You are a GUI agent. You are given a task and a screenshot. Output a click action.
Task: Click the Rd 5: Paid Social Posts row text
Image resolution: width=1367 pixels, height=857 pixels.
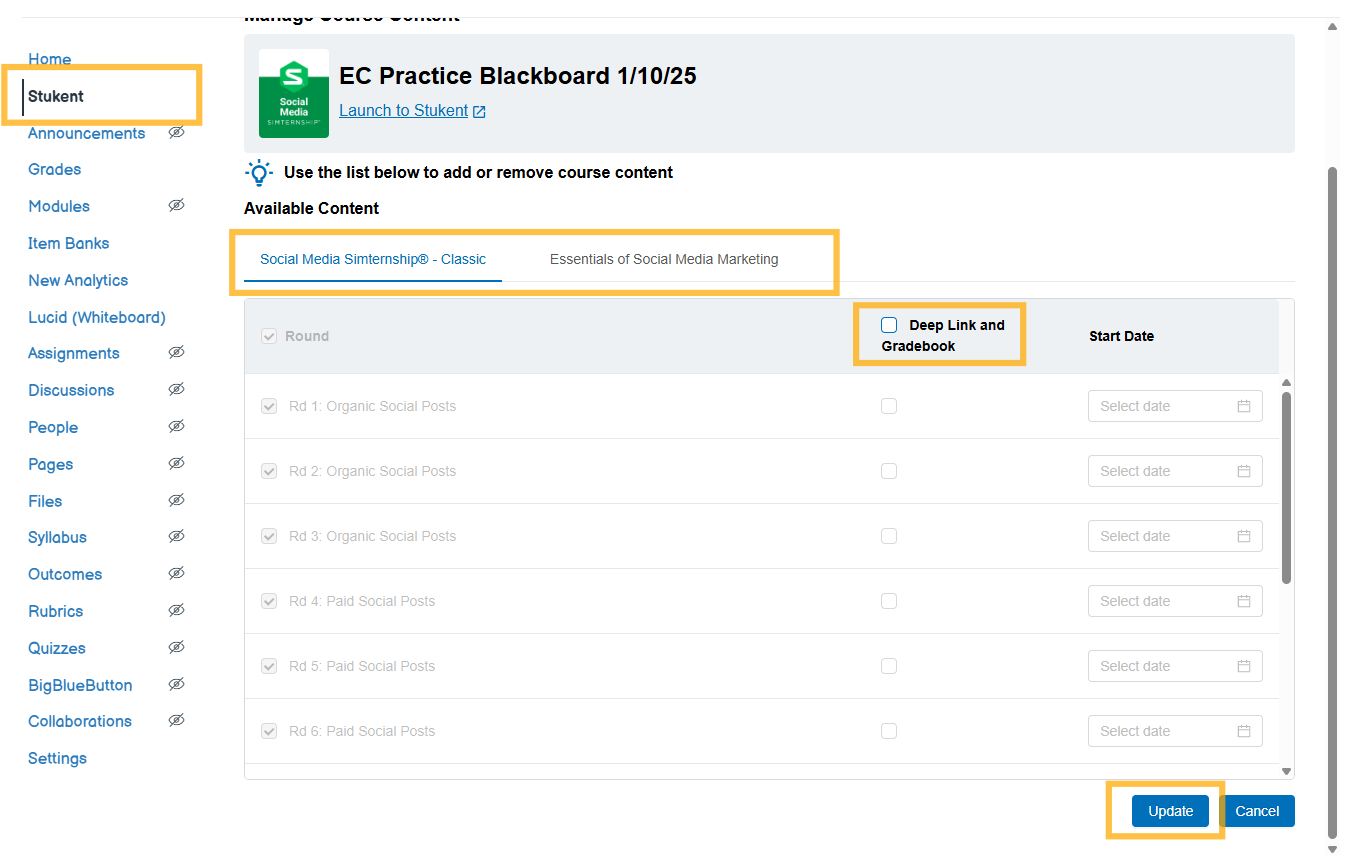tap(362, 666)
